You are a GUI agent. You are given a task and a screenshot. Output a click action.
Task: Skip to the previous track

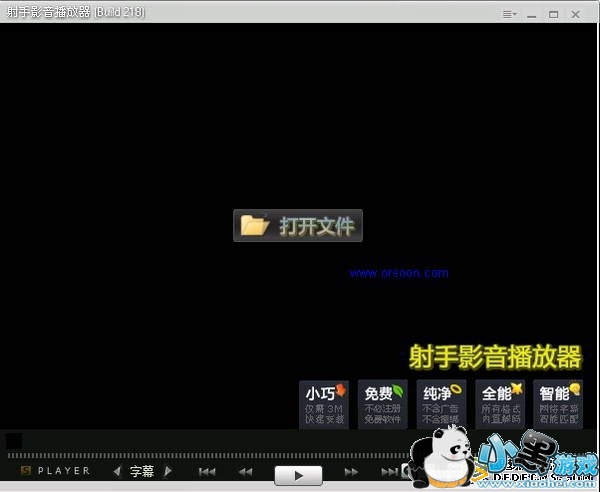(207, 472)
